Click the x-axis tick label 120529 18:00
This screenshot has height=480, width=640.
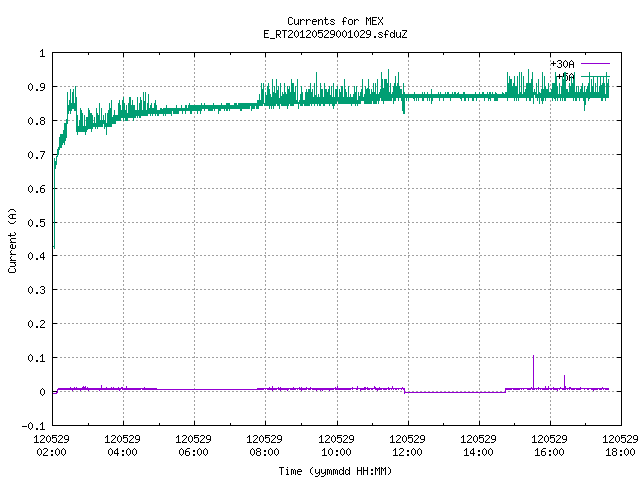click(x=620, y=445)
